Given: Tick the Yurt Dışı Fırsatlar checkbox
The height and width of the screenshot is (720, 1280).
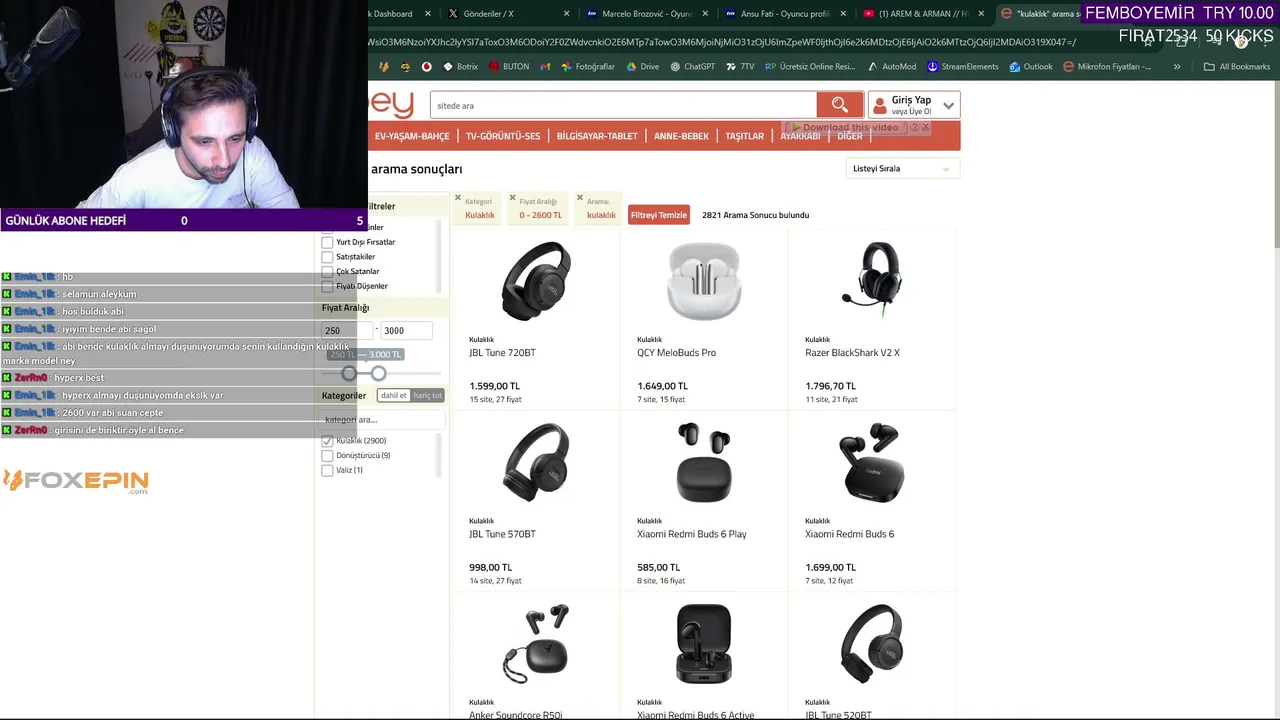Looking at the screenshot, I should 327,242.
